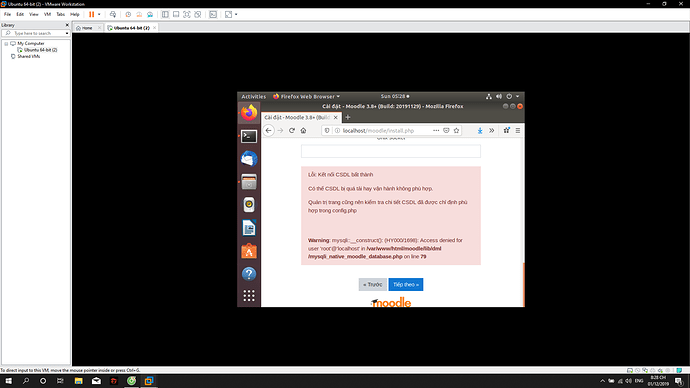
Task: Click the VMware pause VM icon
Action: click(x=92, y=15)
